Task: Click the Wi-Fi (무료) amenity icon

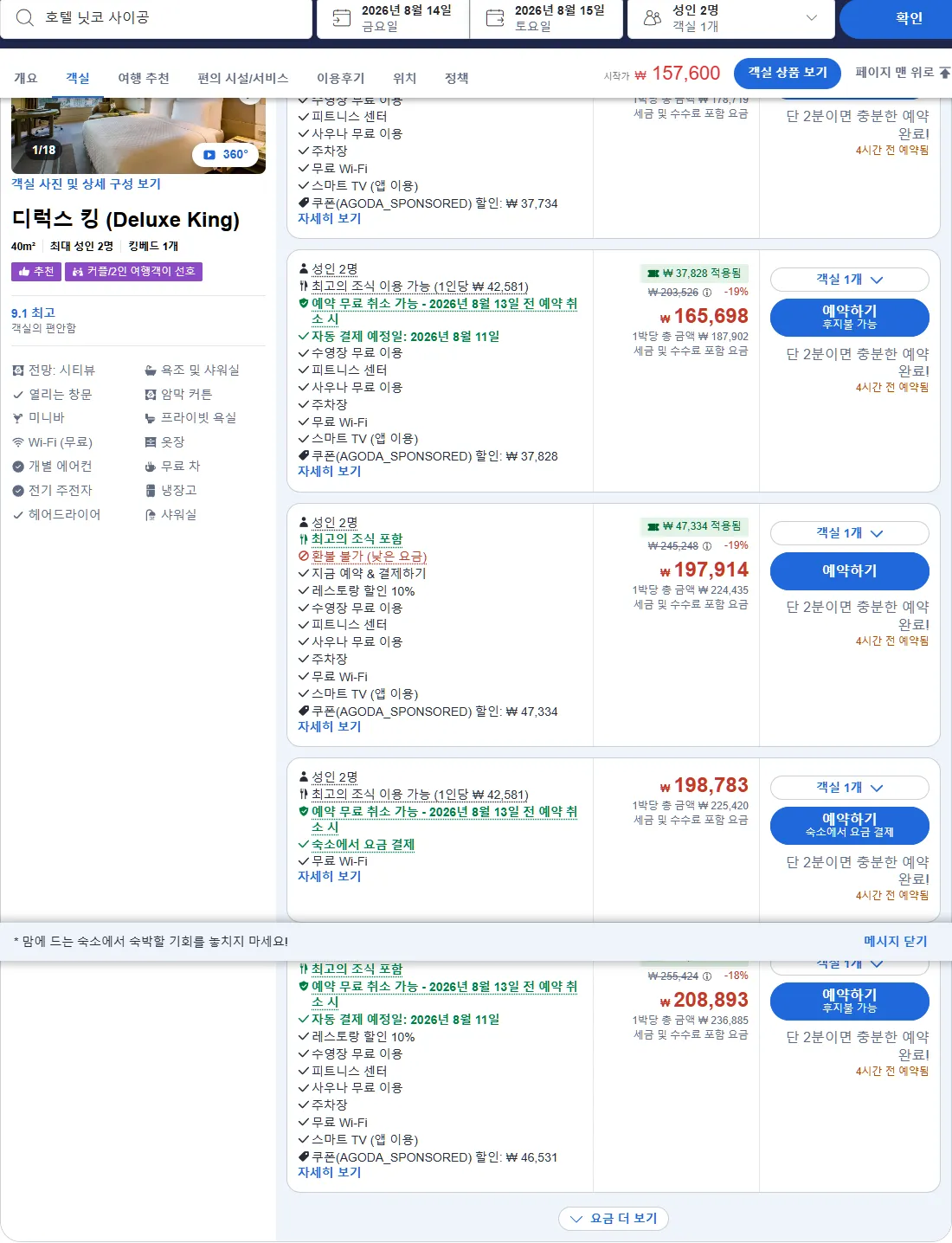Action: tap(18, 442)
